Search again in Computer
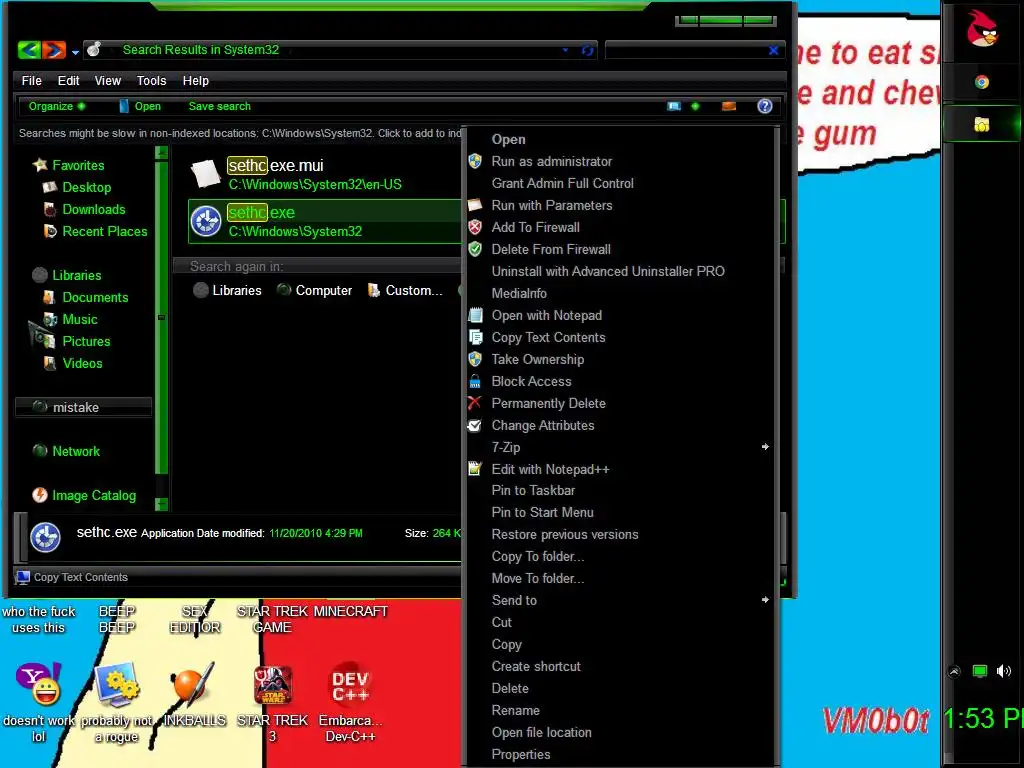The width and height of the screenshot is (1024, 768). click(314, 290)
